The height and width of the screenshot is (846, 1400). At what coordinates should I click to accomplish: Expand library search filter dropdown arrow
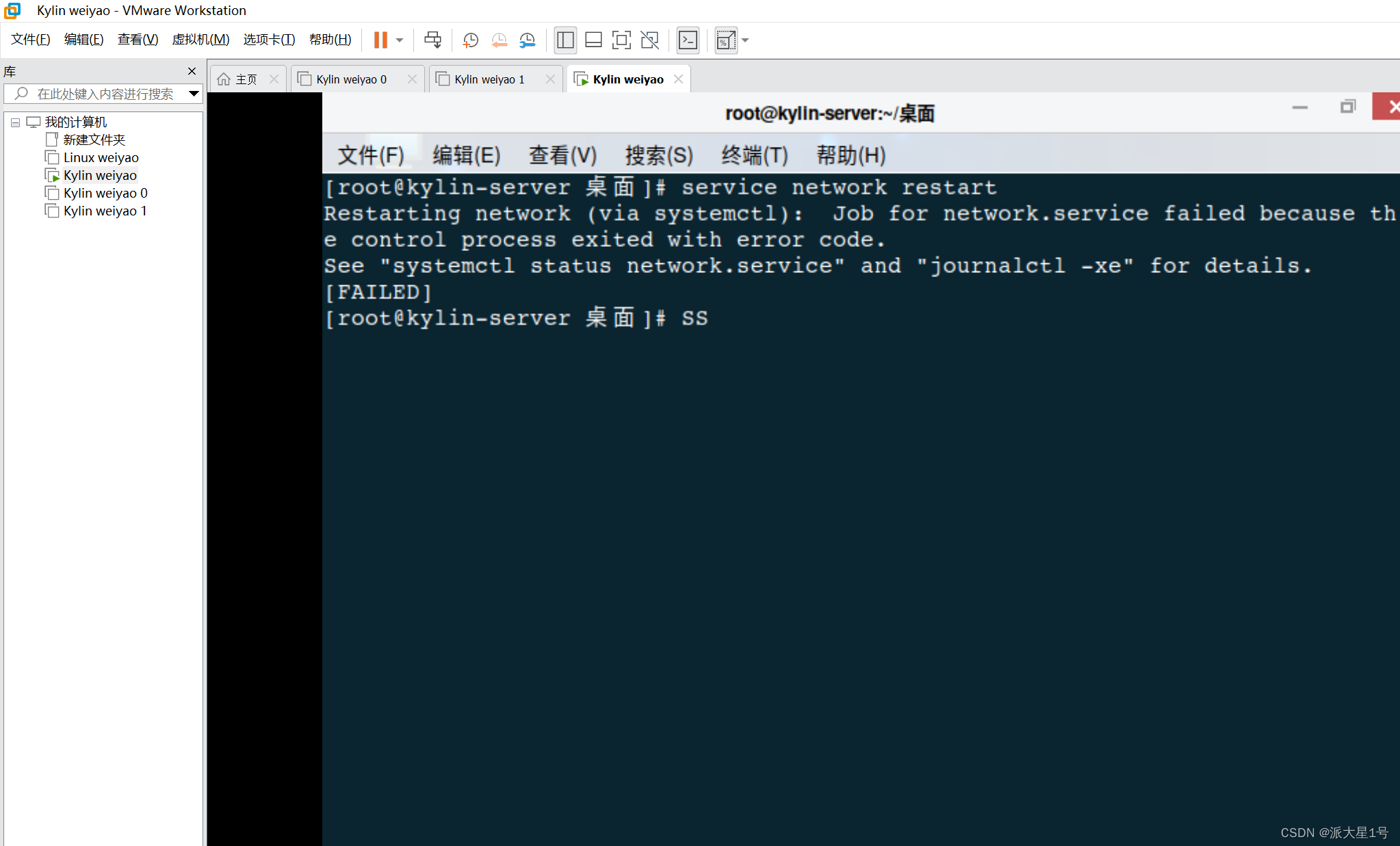point(194,94)
